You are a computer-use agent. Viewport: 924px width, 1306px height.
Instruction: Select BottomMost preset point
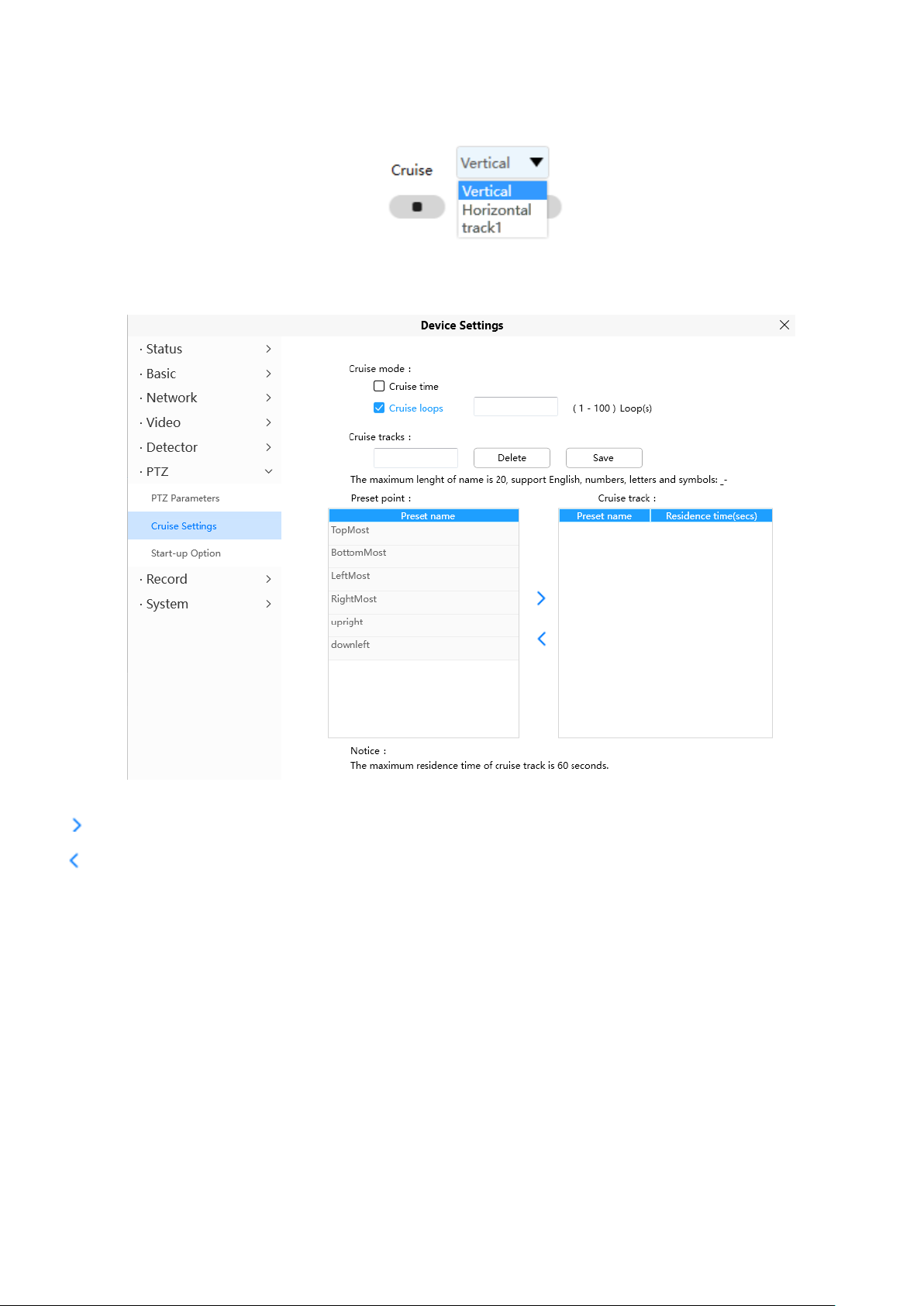pyautogui.click(x=423, y=557)
